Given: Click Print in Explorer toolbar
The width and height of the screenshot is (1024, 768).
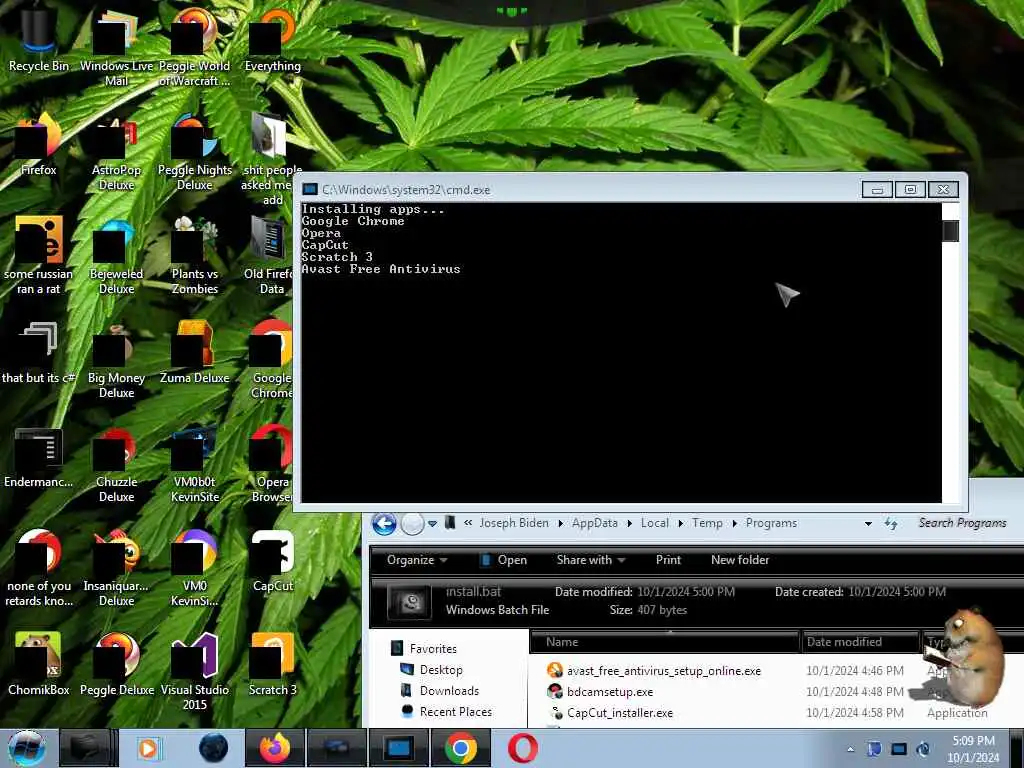Looking at the screenshot, I should tap(668, 560).
